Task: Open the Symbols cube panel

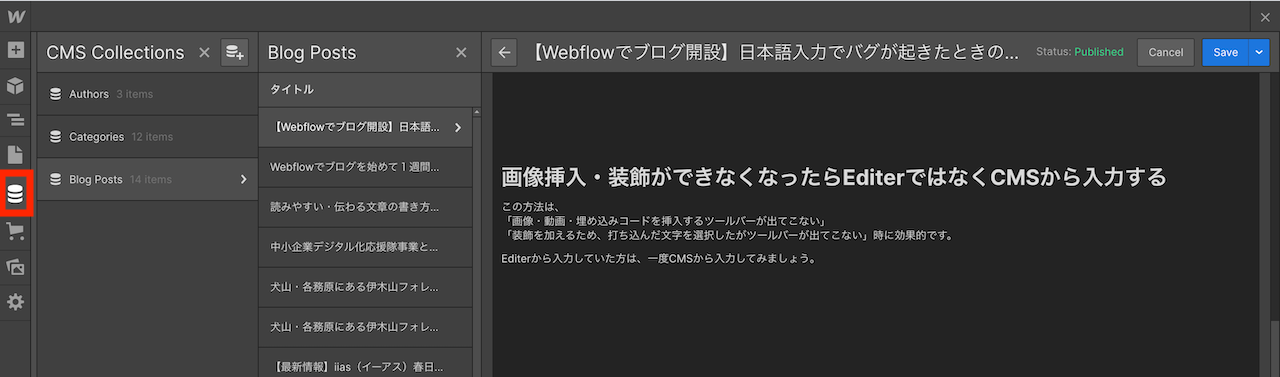Action: tap(15, 85)
